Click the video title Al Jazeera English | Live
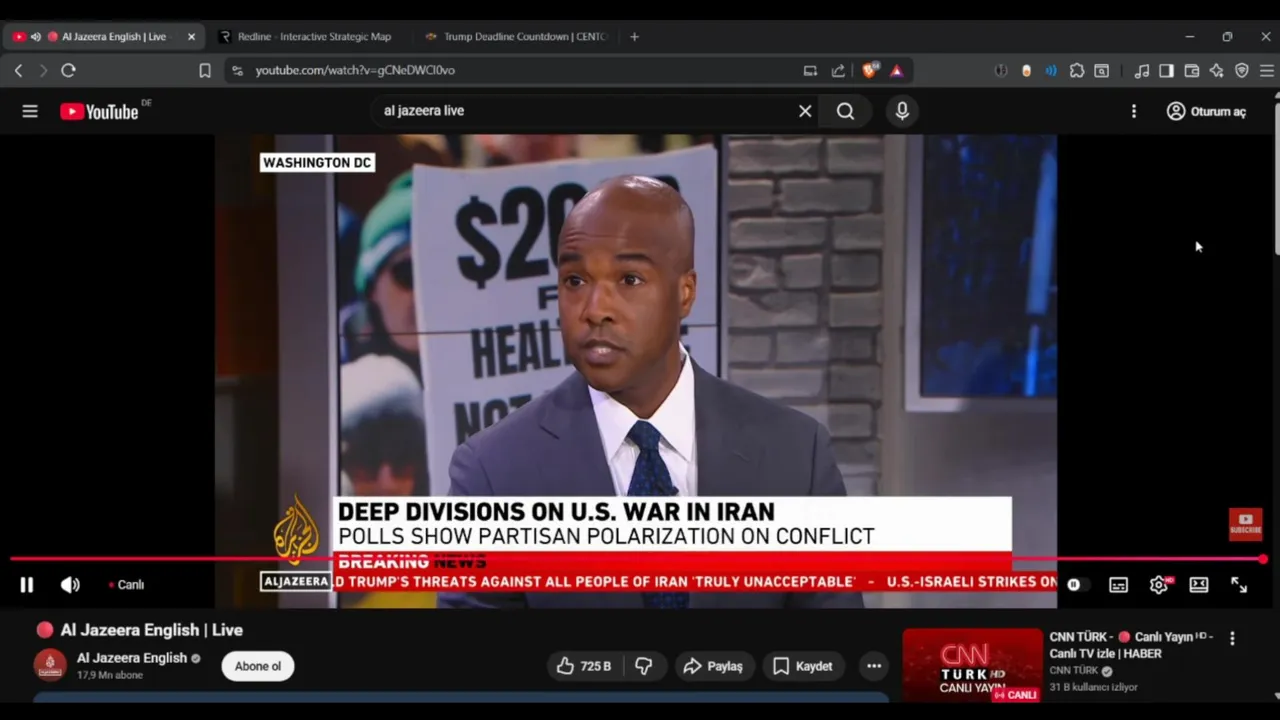 pos(151,630)
